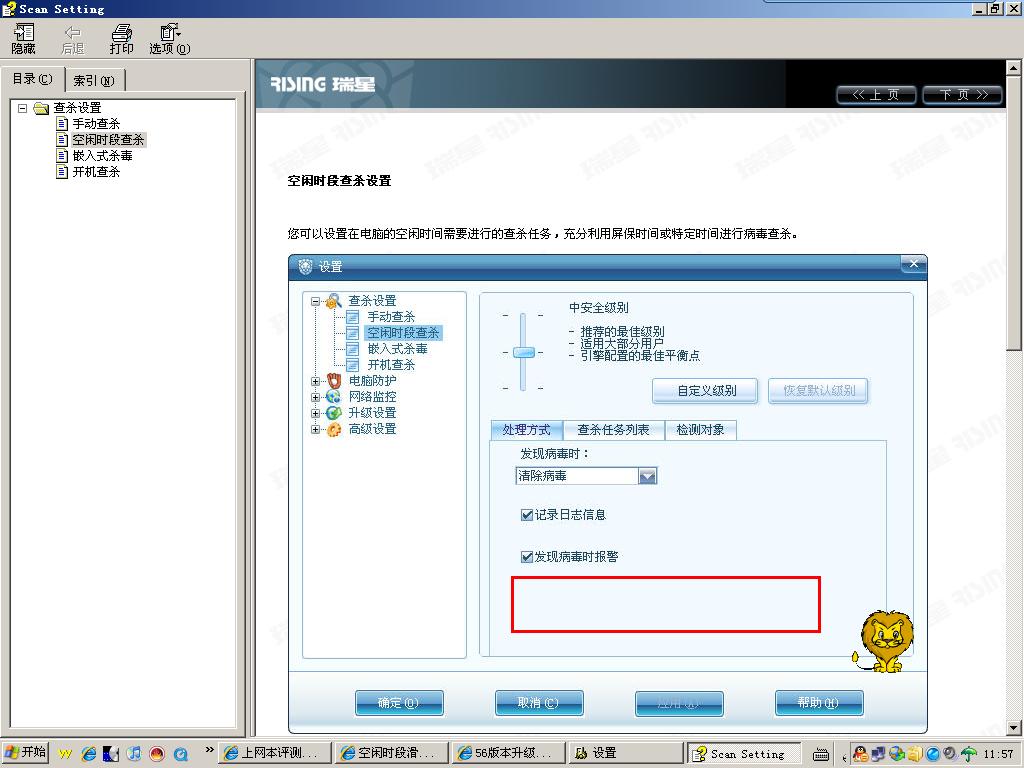Click the help pane scrollbar down arrow
The height and width of the screenshot is (768, 1024).
tap(1013, 728)
